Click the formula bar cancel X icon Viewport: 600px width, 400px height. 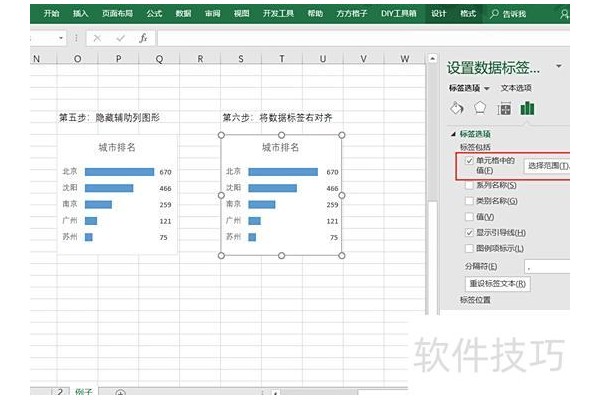coord(97,38)
